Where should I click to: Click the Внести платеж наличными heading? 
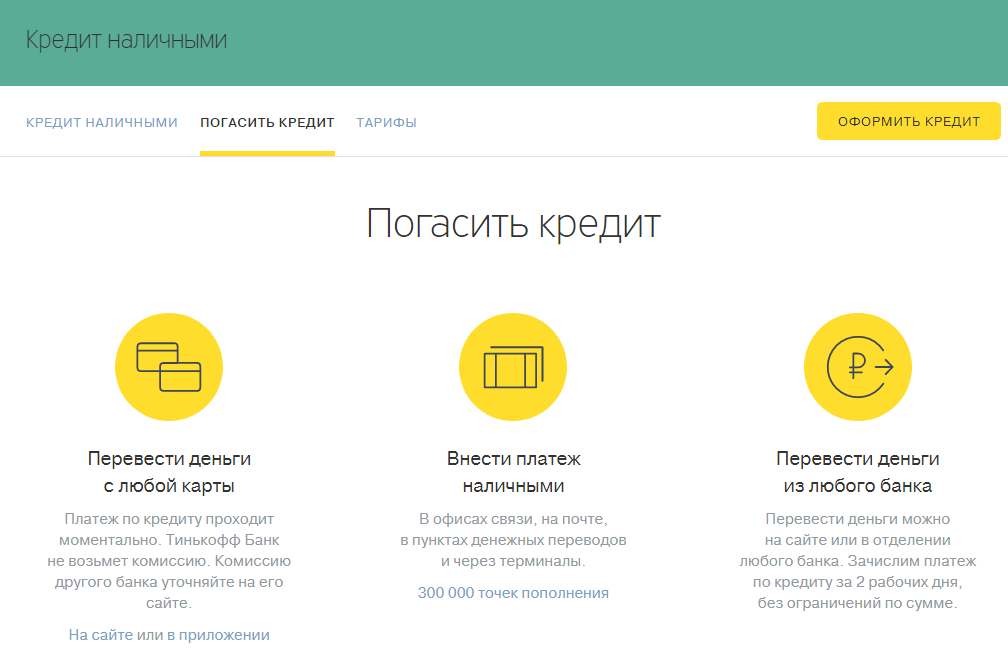coord(513,473)
